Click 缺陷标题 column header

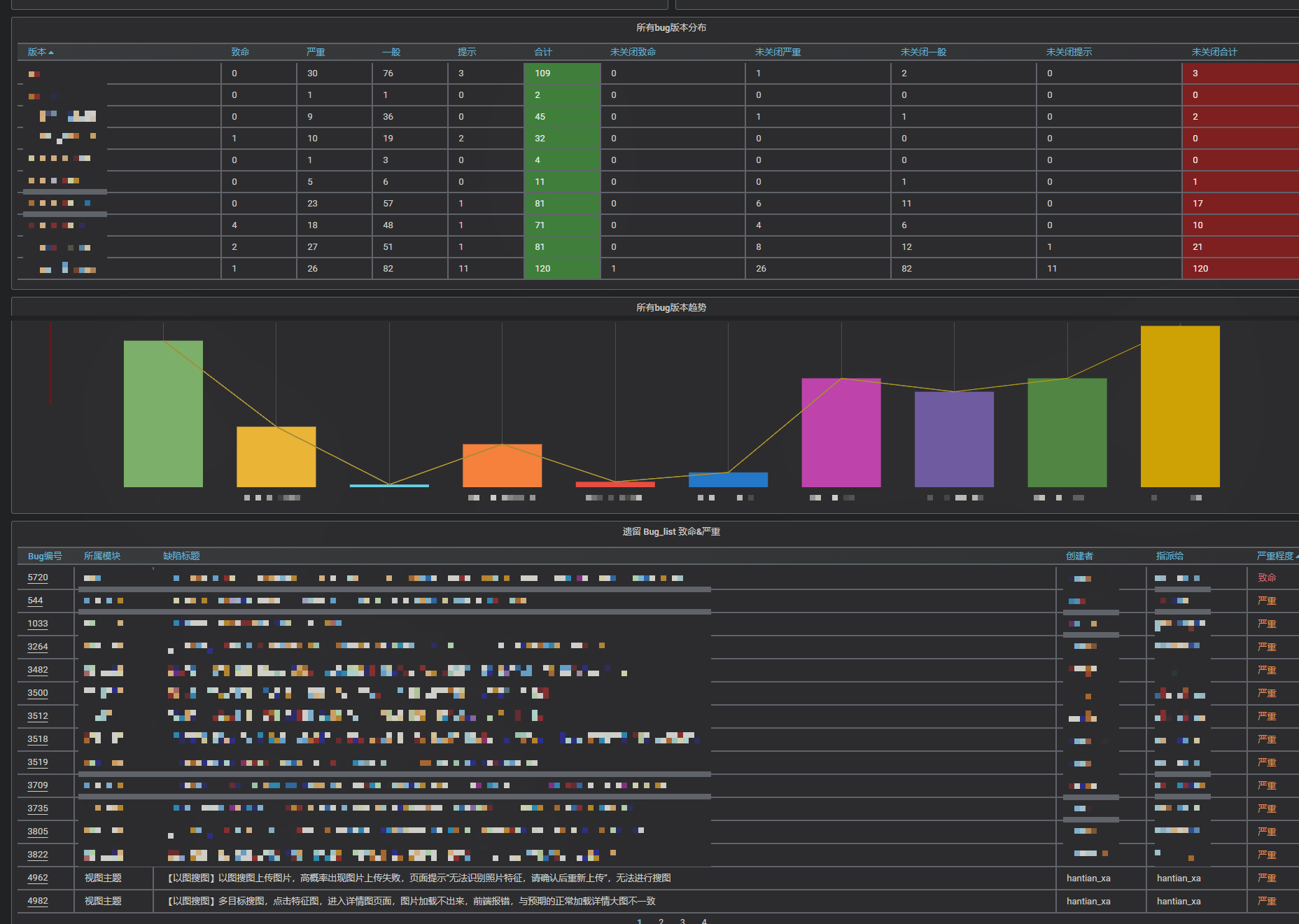pyautogui.click(x=181, y=556)
